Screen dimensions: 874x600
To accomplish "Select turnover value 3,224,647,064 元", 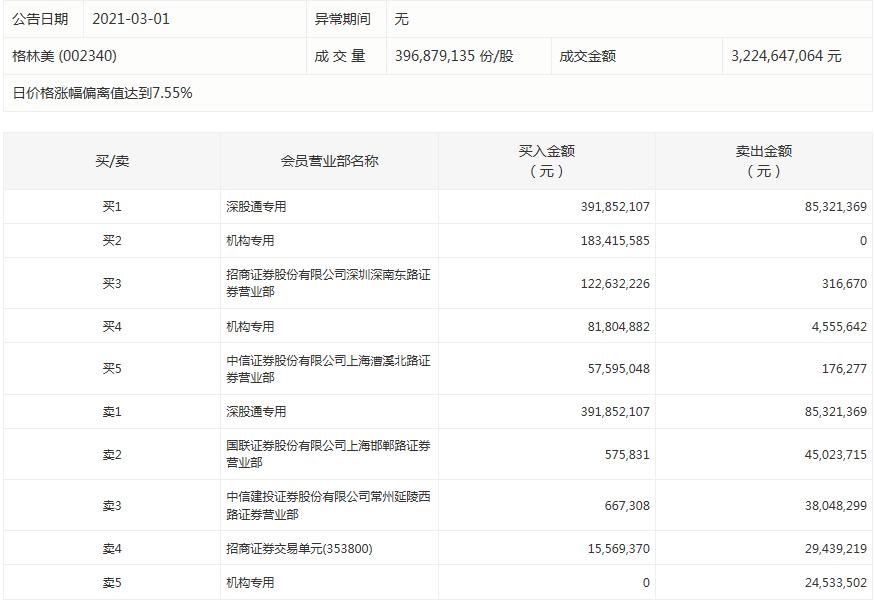I will pos(786,56).
